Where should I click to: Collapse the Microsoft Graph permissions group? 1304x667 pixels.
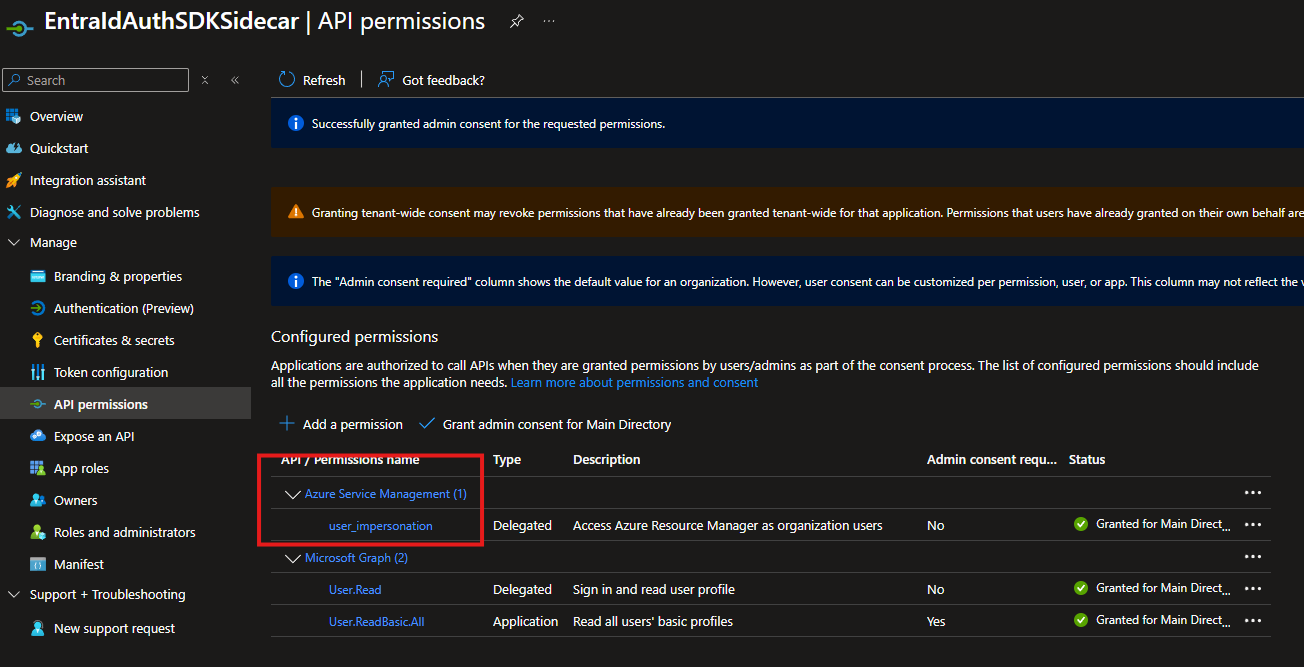tap(293, 558)
